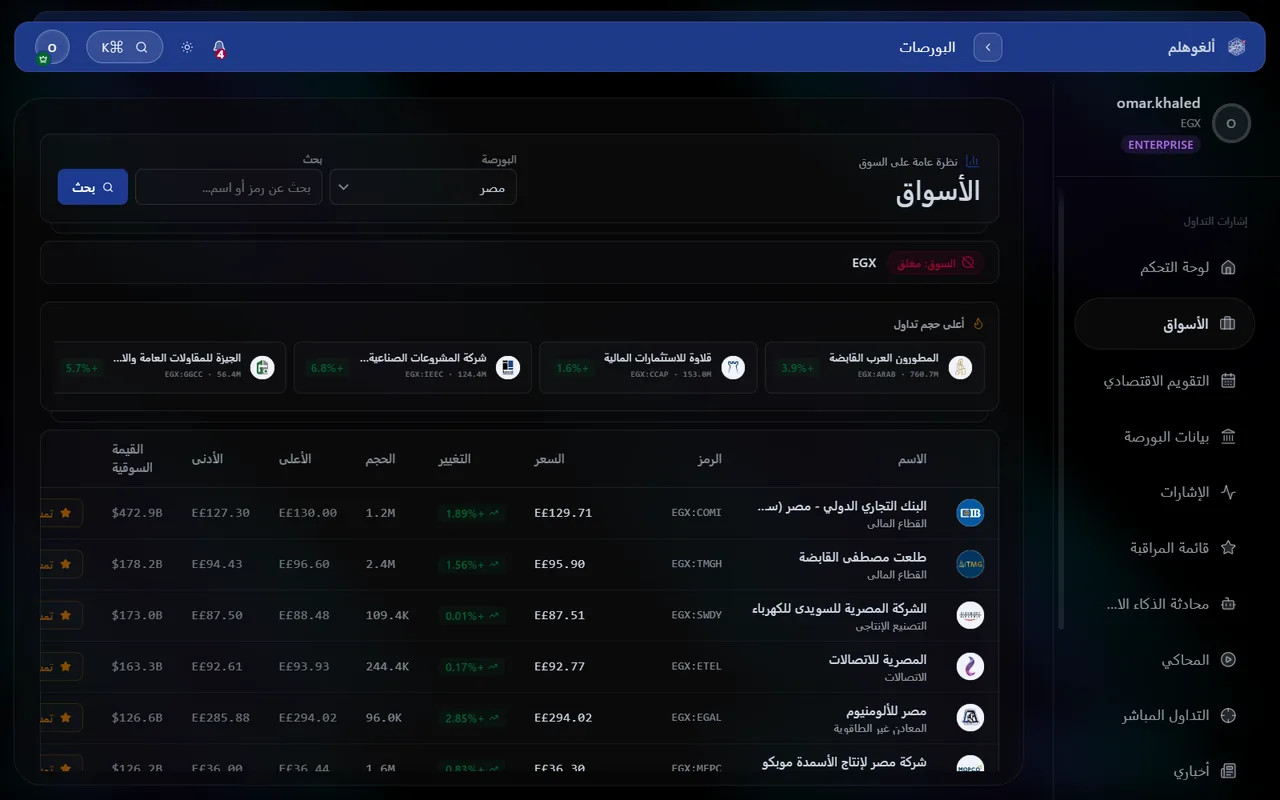The height and width of the screenshot is (800, 1280).
Task: Star the EGX:SWDY row to watchlist
Action: (x=61, y=615)
